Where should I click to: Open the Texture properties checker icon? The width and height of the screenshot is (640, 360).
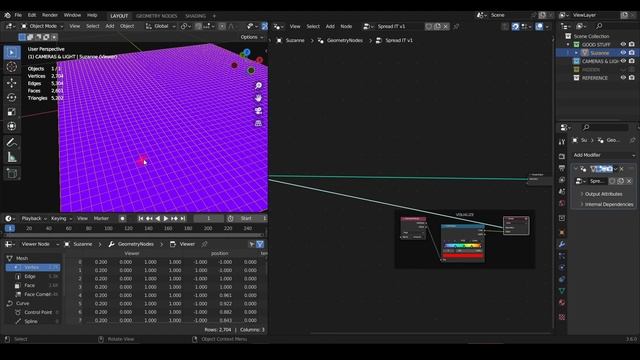[562, 317]
